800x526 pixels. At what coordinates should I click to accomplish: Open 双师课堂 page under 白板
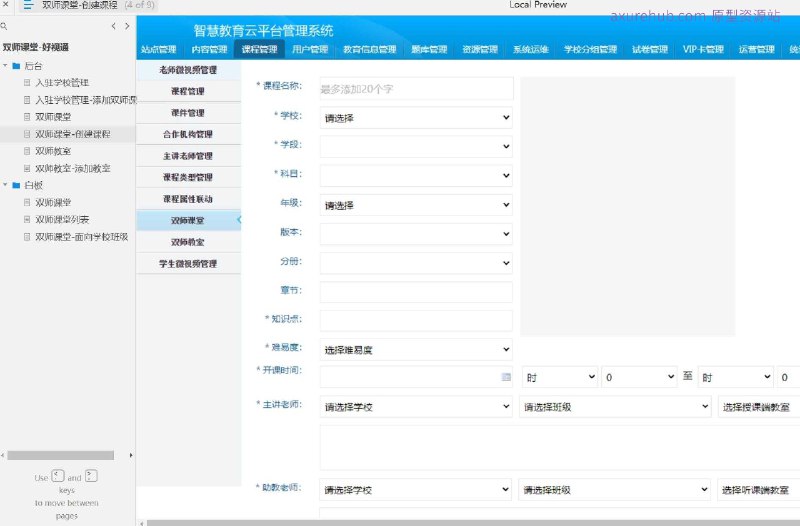pyautogui.click(x=53, y=203)
